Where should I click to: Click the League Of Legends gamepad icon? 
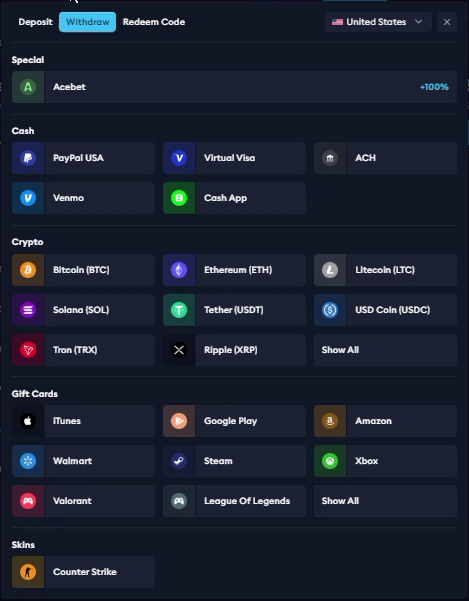[x=179, y=501]
